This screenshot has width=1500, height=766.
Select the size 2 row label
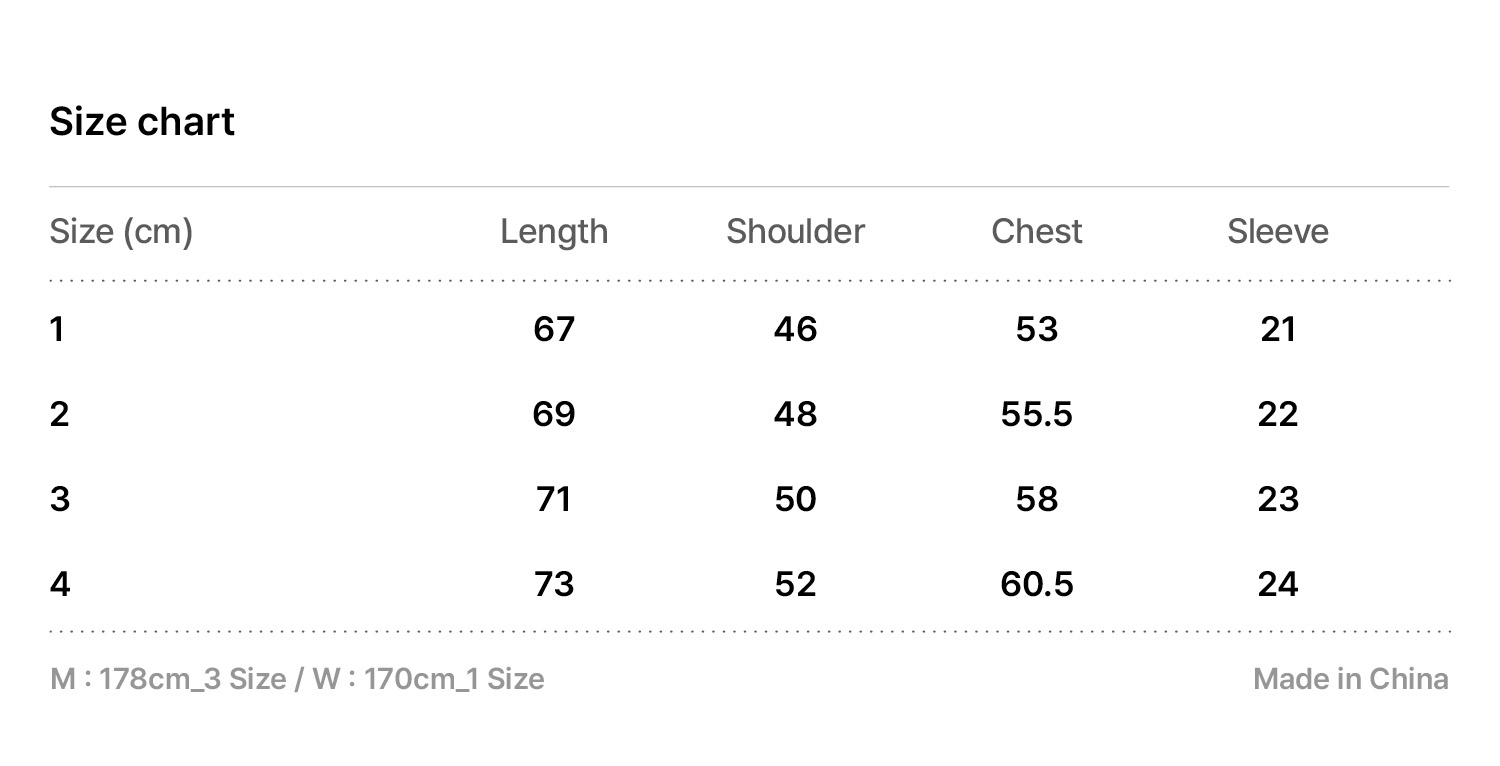tap(59, 414)
